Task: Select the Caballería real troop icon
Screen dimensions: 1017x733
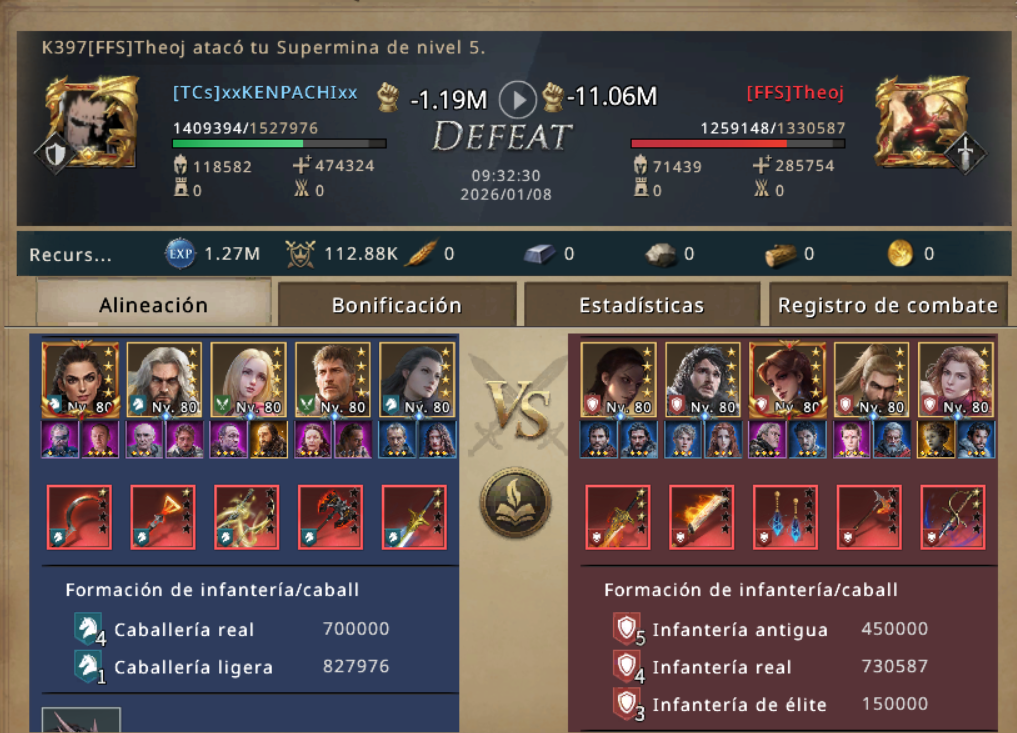Action: coord(89,629)
